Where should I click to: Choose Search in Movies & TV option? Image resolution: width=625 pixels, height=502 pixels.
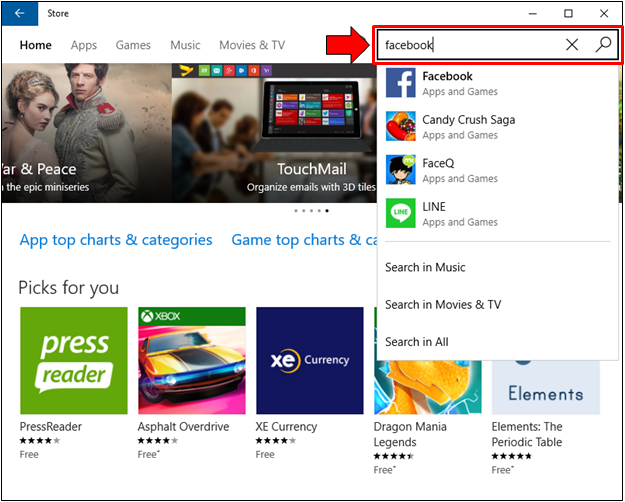(x=443, y=304)
